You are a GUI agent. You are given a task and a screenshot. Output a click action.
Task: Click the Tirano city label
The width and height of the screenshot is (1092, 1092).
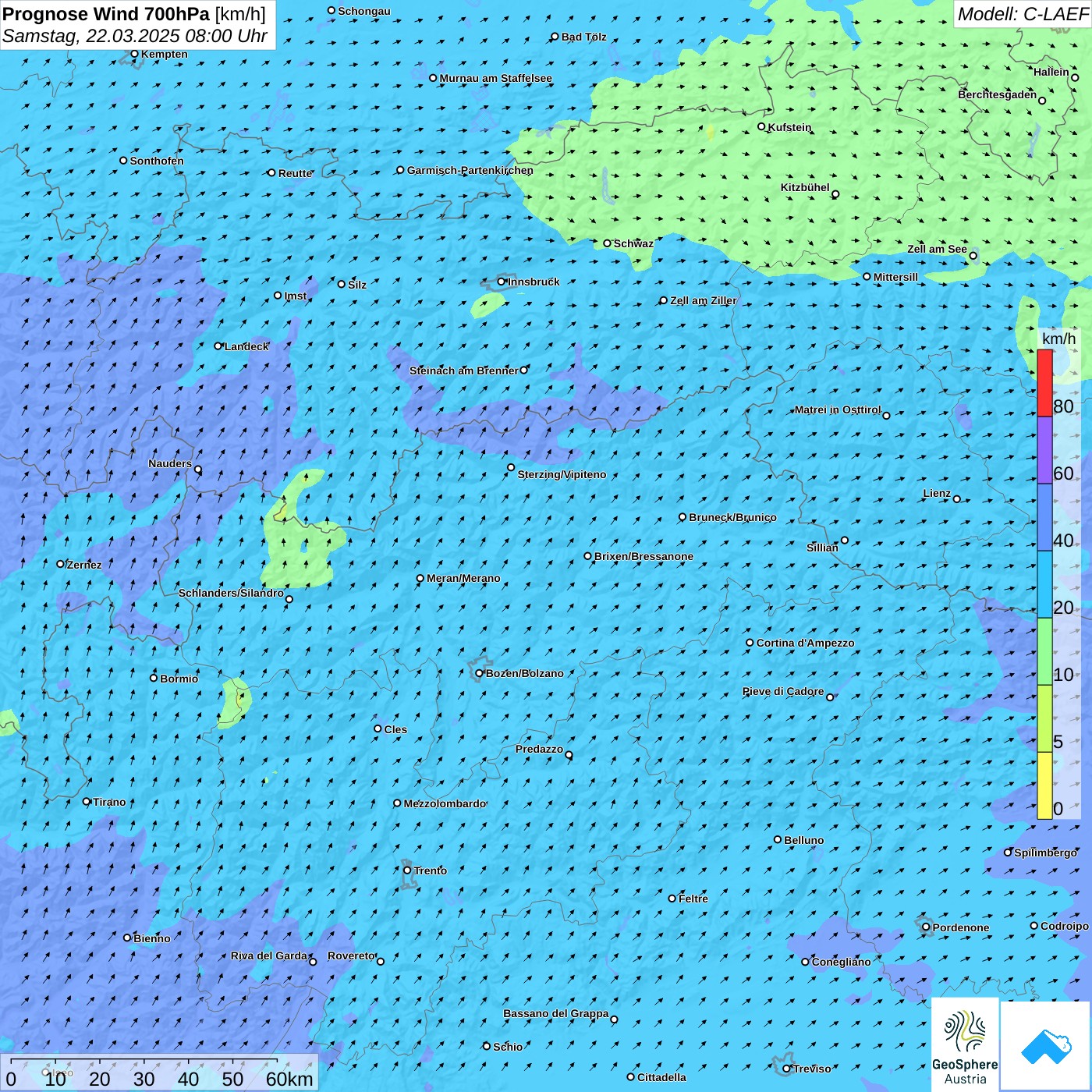109,802
